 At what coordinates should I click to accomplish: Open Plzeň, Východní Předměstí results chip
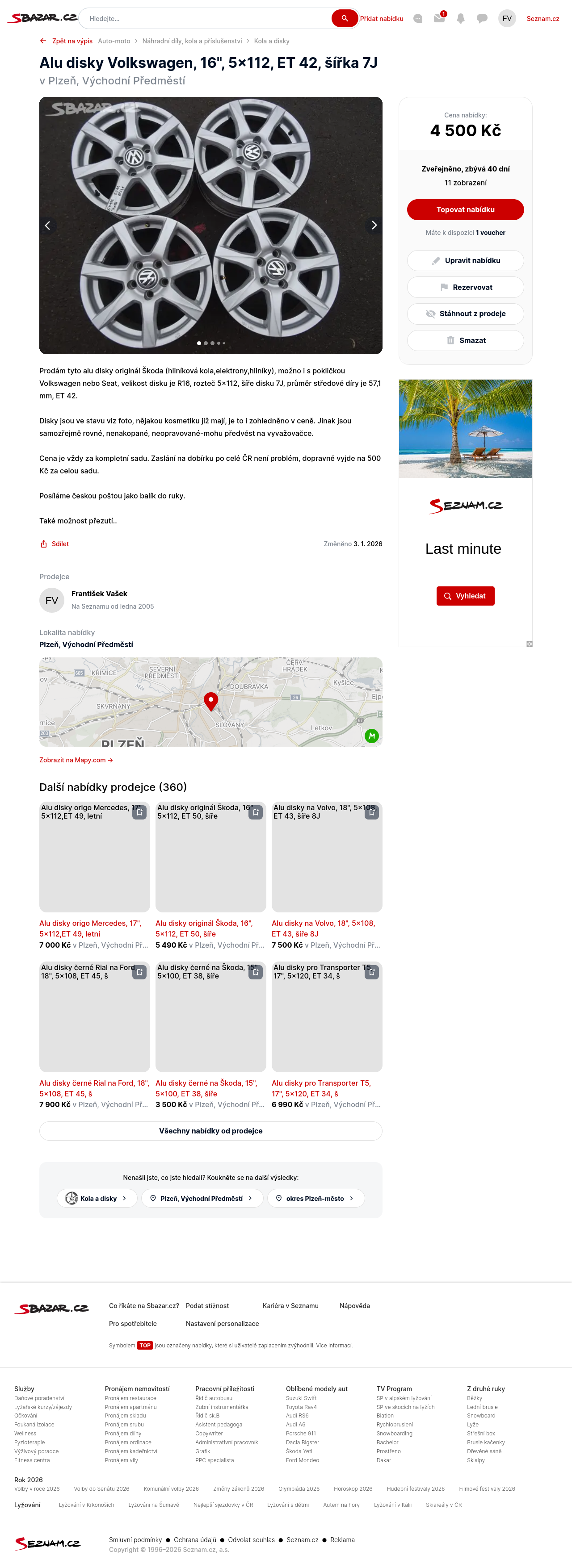pyautogui.click(x=202, y=1198)
